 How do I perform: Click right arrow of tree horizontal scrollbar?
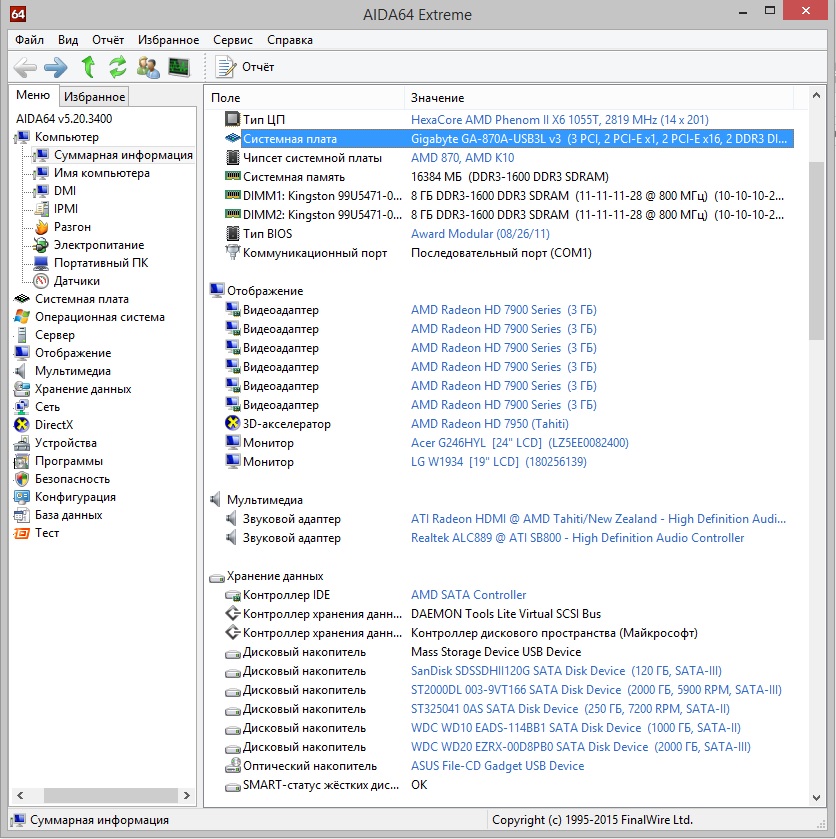186,796
